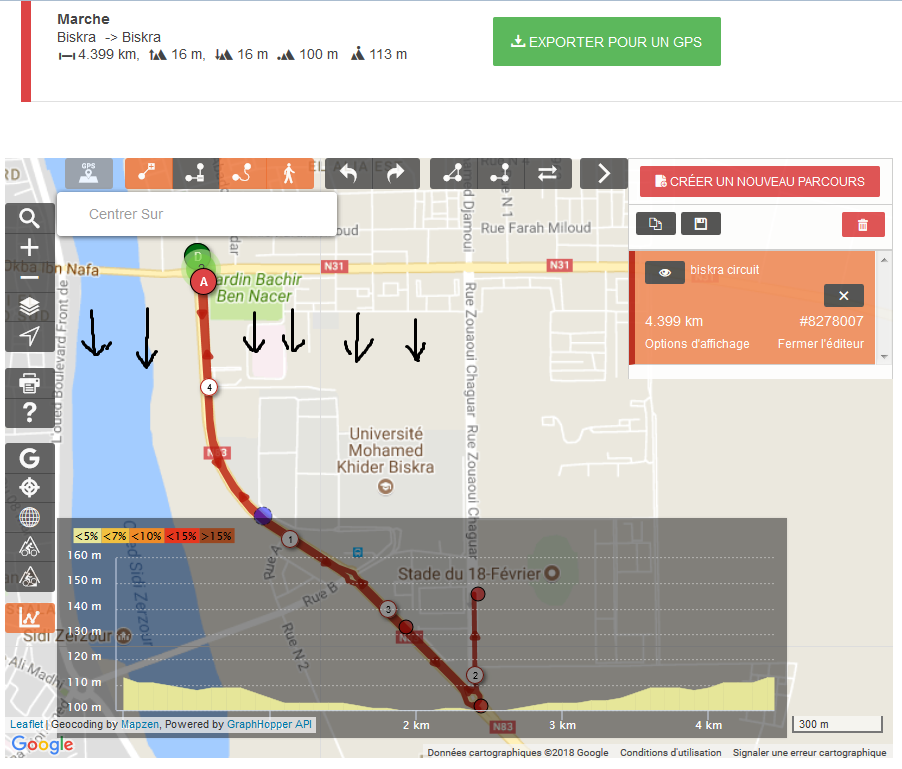Click the crosshair target icon
This screenshot has width=902, height=769.
click(x=29, y=488)
